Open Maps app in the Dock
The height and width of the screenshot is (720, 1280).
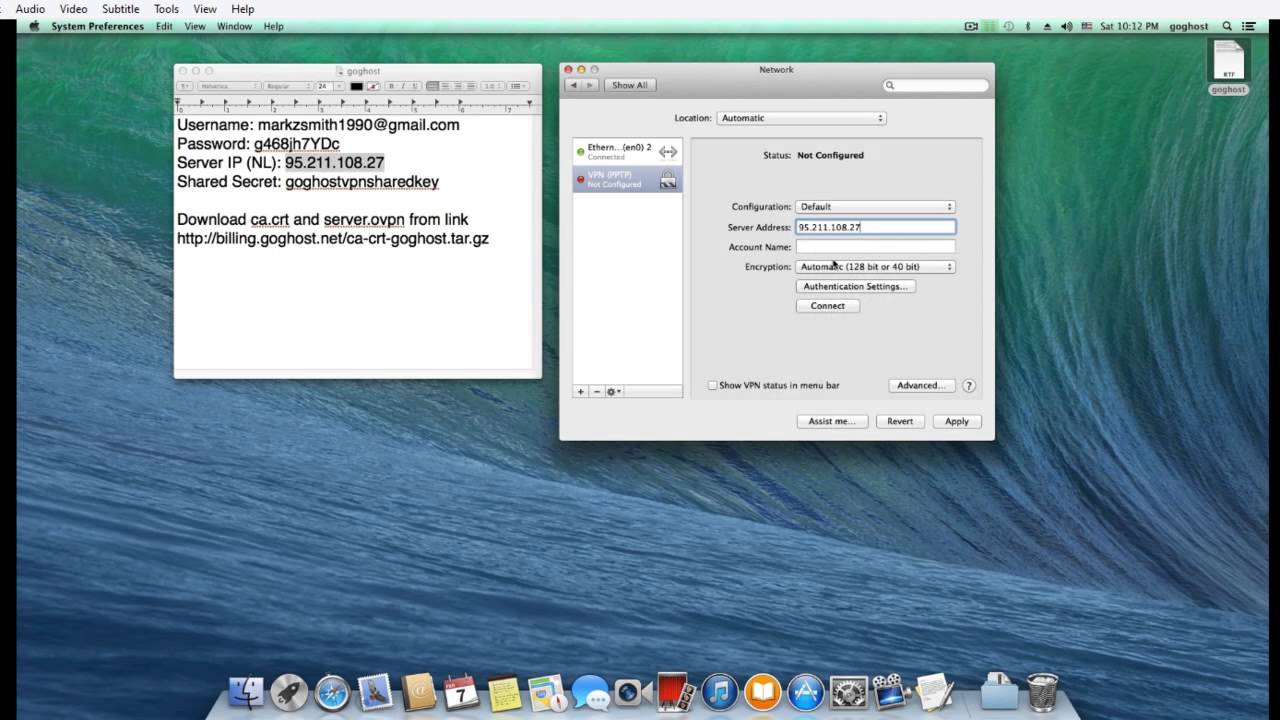click(547, 693)
